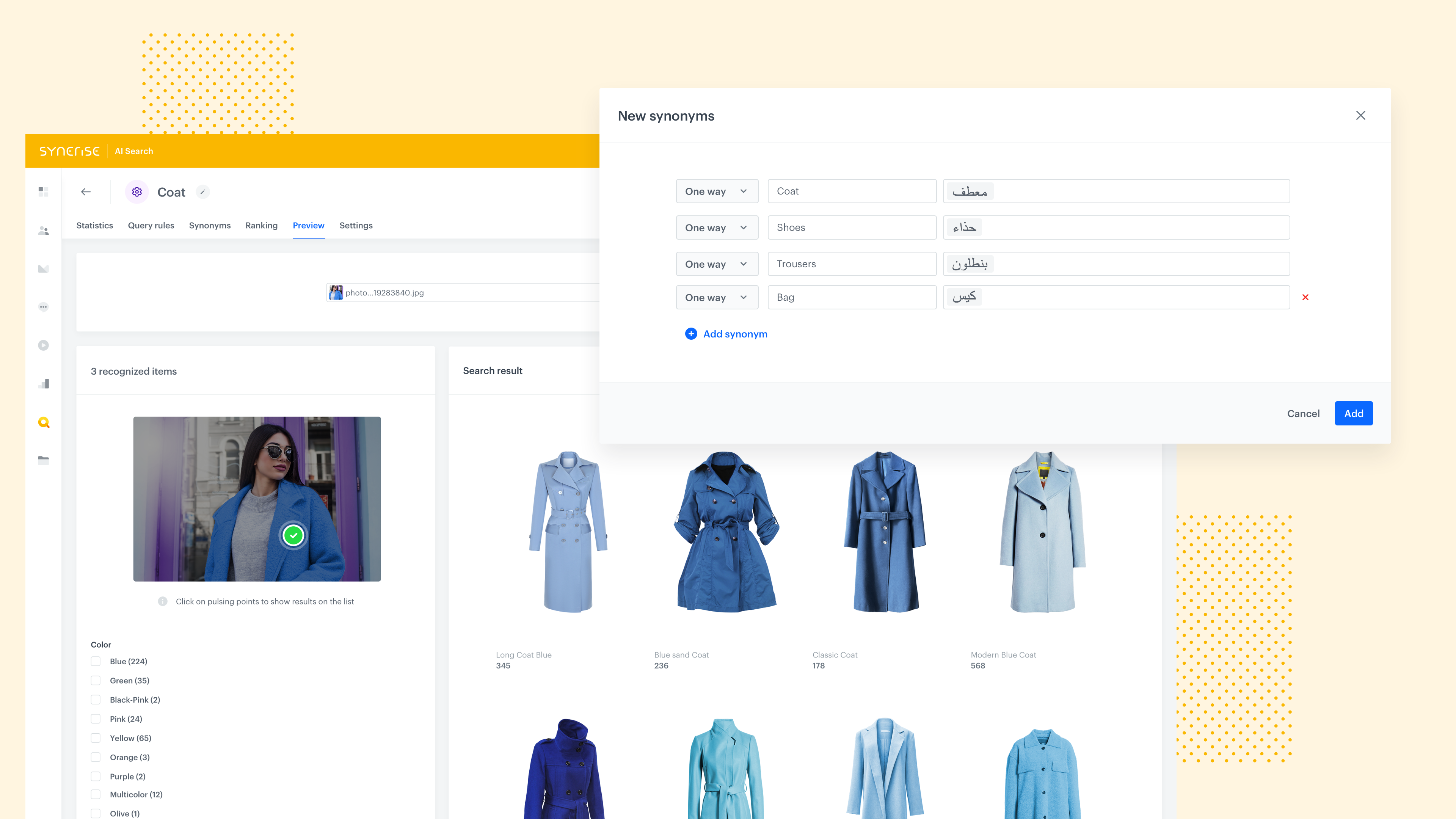Click the plus icon beside Add synonym

(691, 334)
